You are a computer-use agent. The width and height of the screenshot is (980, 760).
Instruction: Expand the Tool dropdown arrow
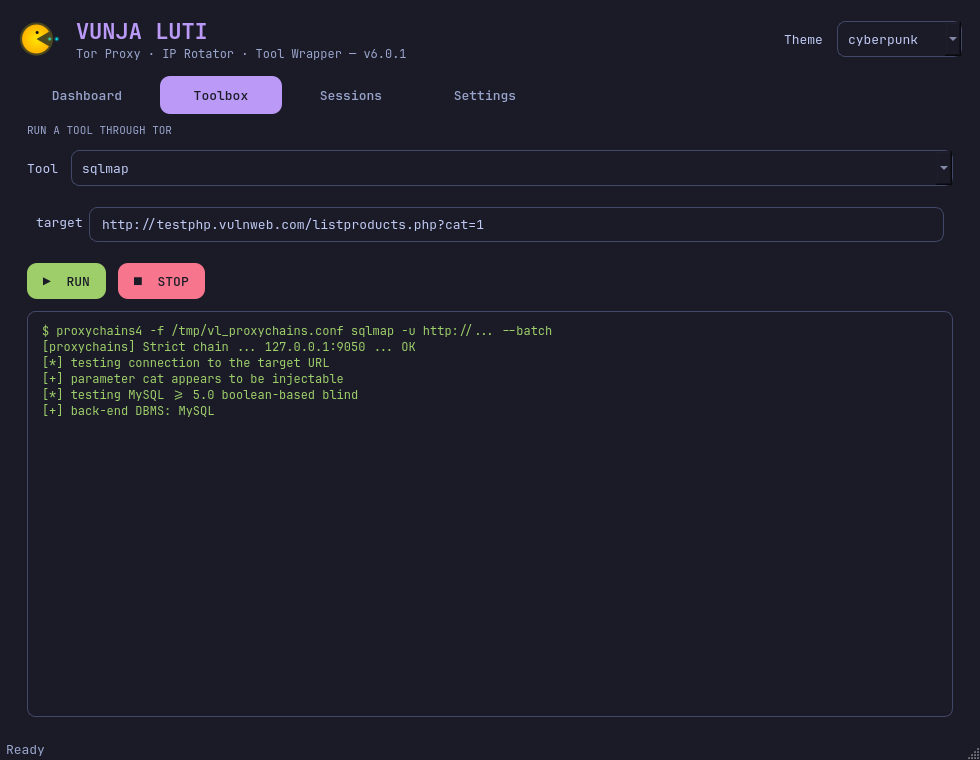(944, 168)
